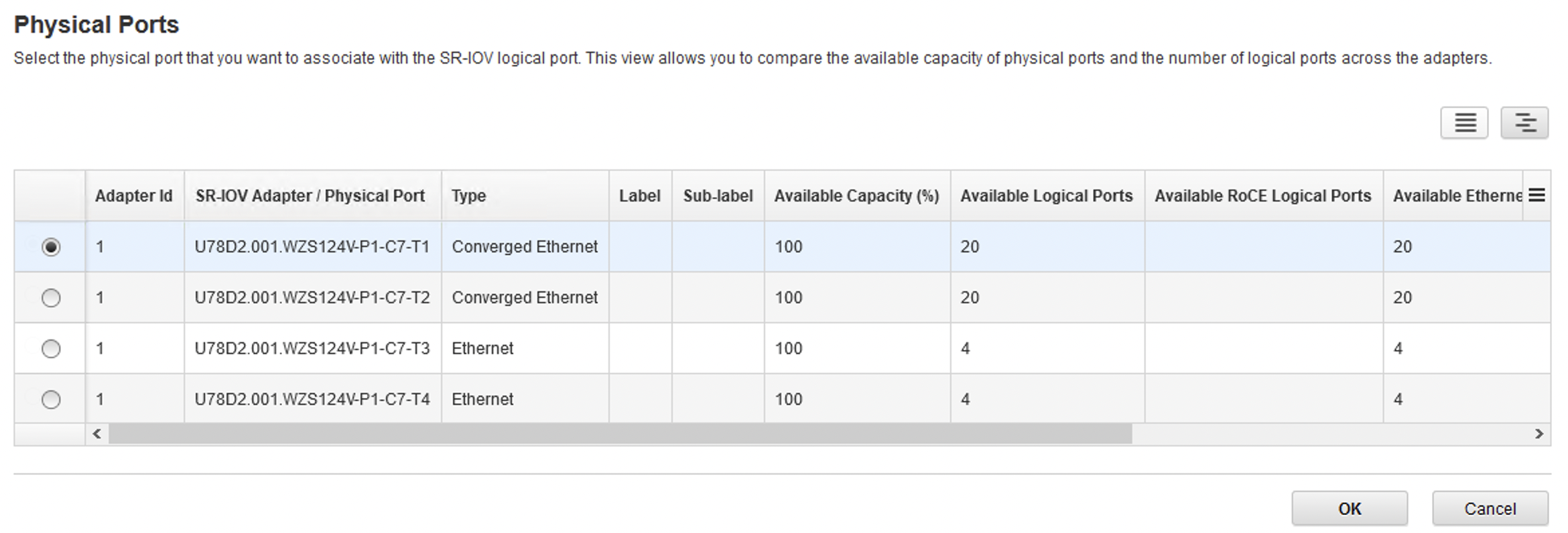Click the right scroll arrow of table
Viewport: 1568px width, 533px height.
[x=1539, y=434]
